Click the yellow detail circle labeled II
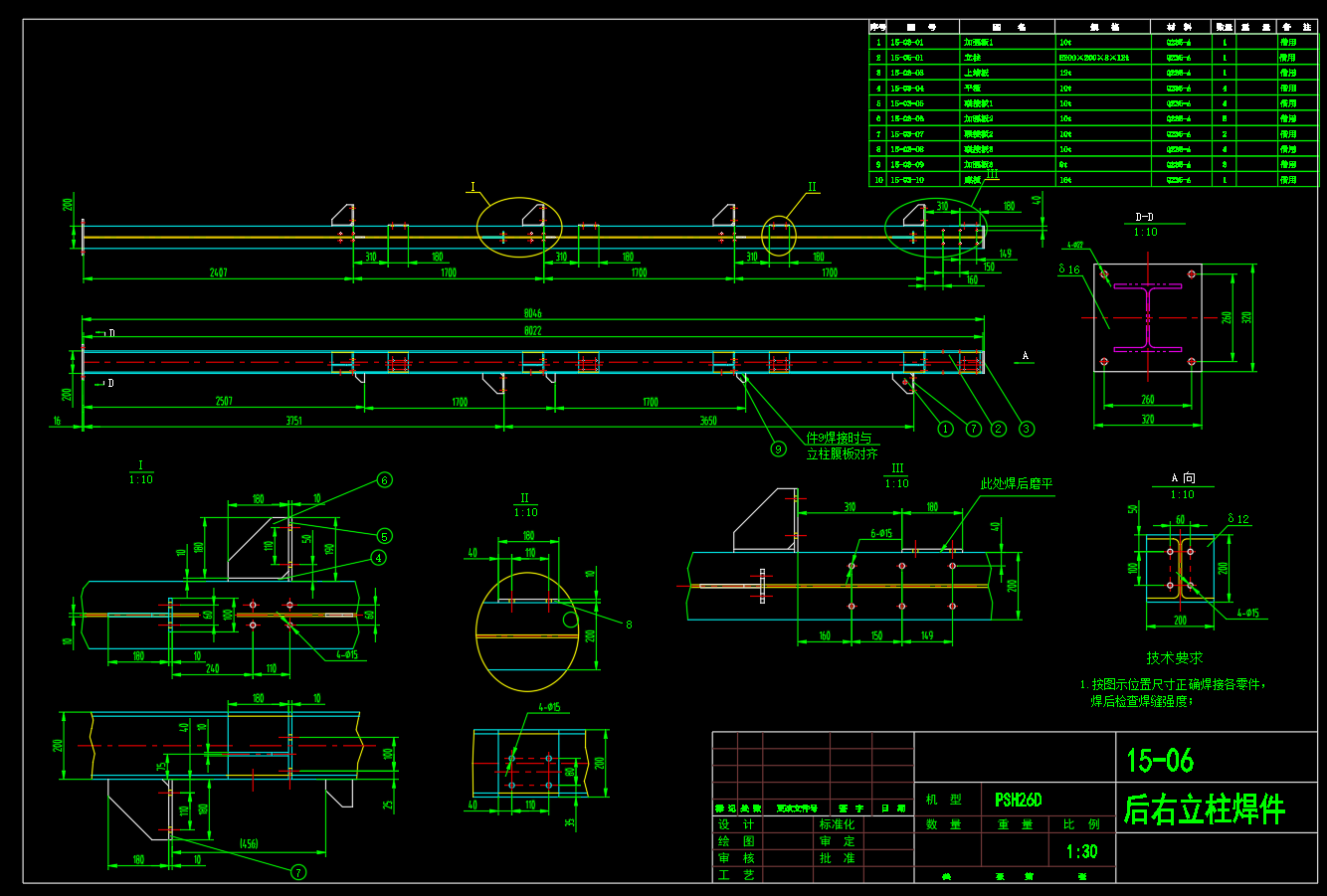The height and width of the screenshot is (896, 1327). (779, 236)
